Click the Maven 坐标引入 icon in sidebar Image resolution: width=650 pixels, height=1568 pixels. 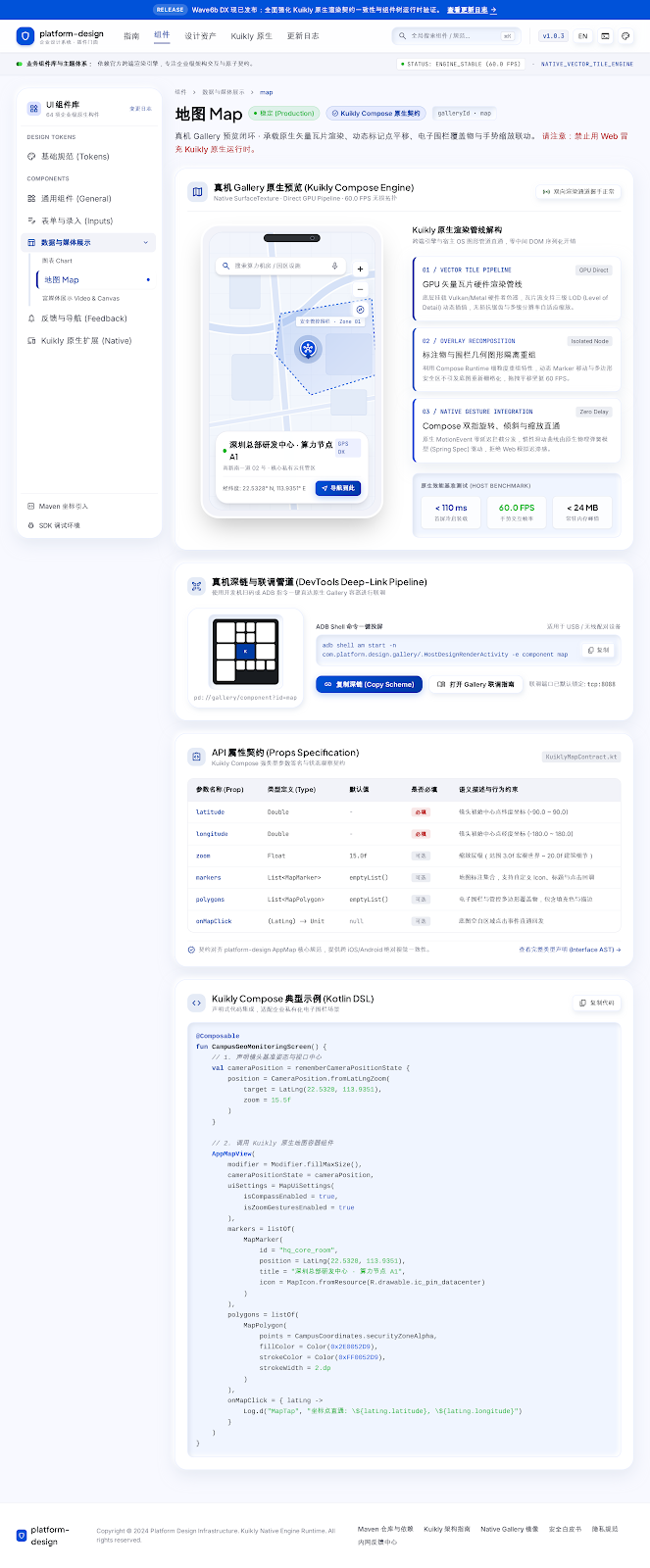pos(31,507)
